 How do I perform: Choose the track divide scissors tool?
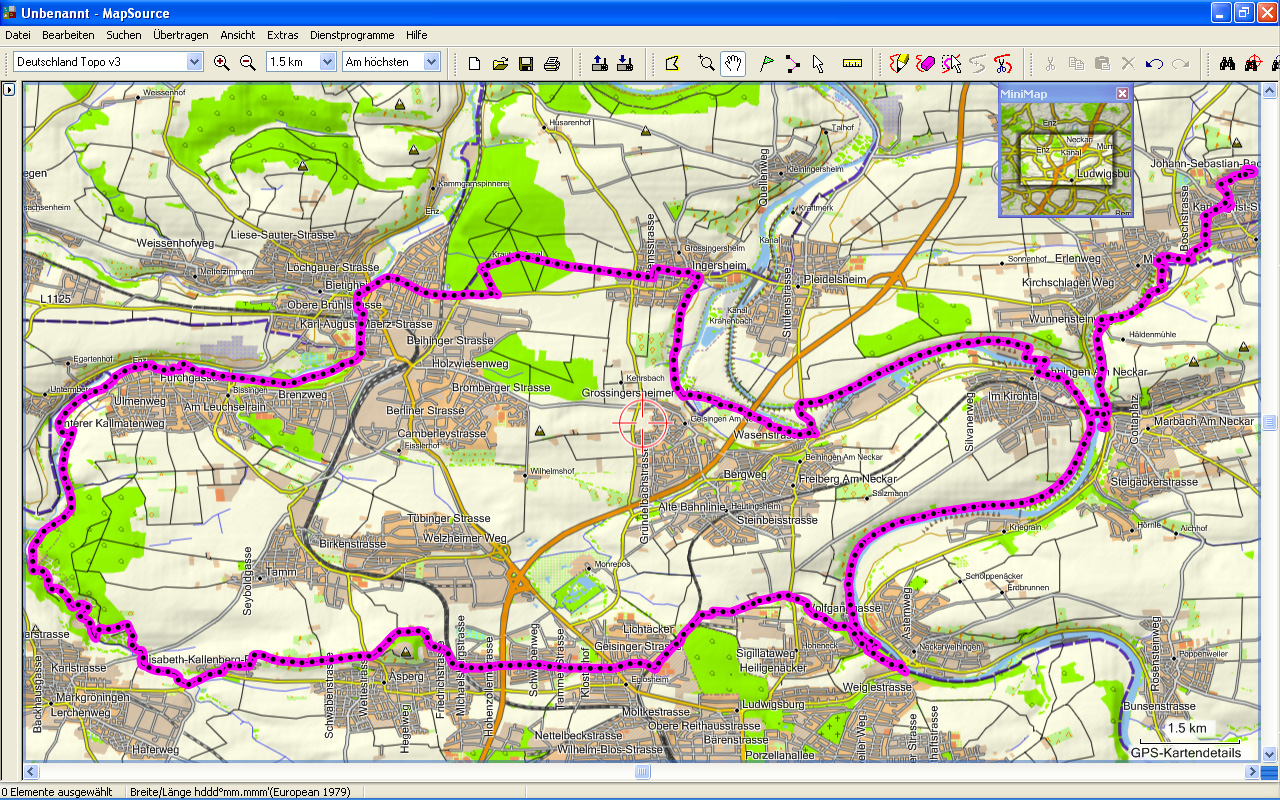click(x=1003, y=63)
